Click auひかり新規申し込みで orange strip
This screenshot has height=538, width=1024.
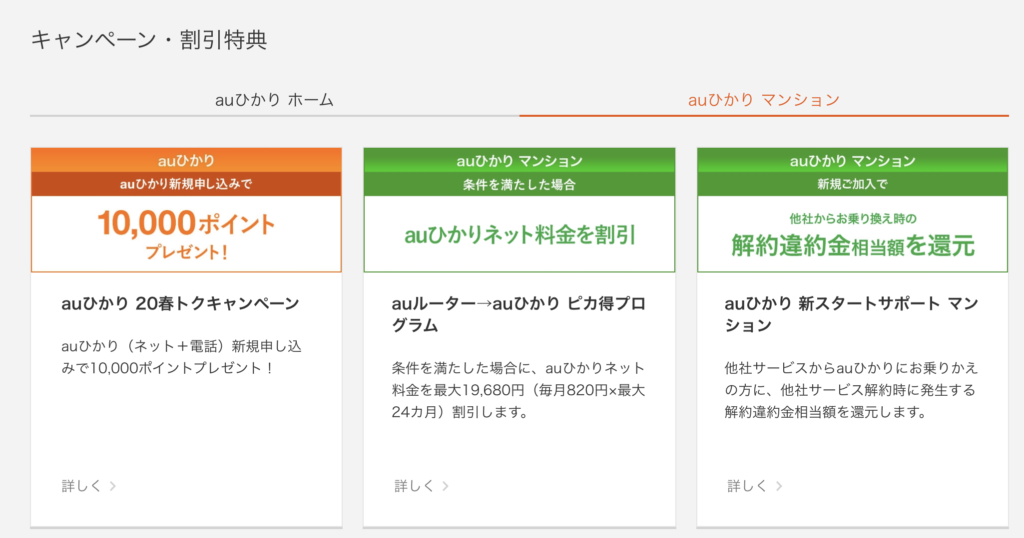186,184
